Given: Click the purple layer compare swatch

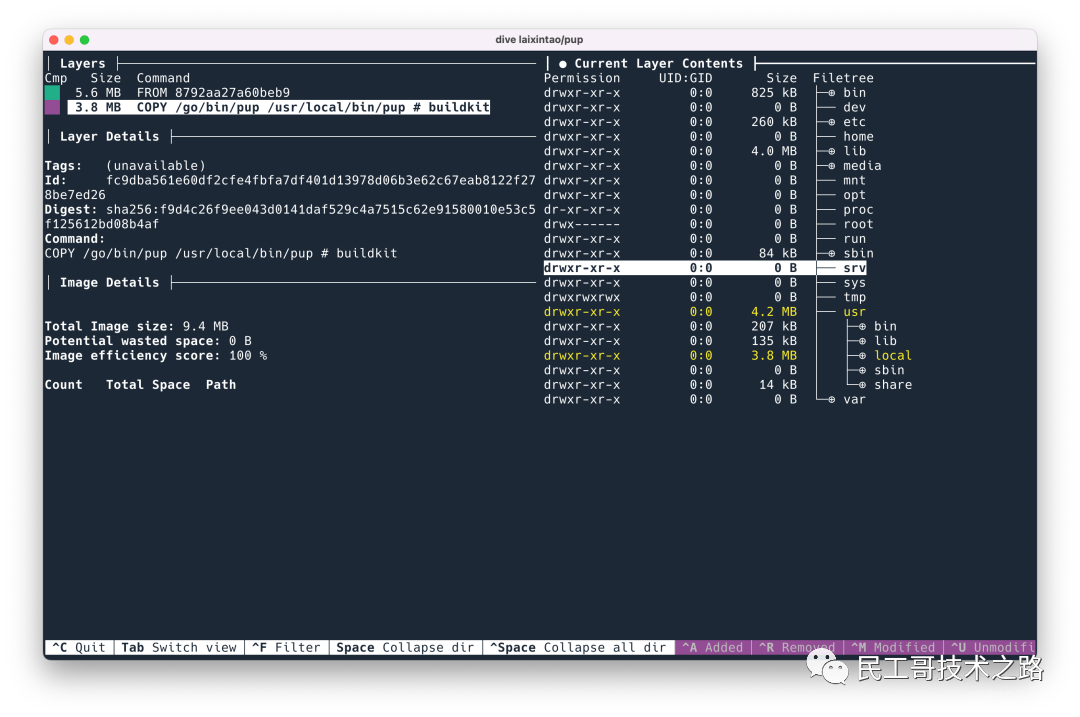Looking at the screenshot, I should point(52,107).
